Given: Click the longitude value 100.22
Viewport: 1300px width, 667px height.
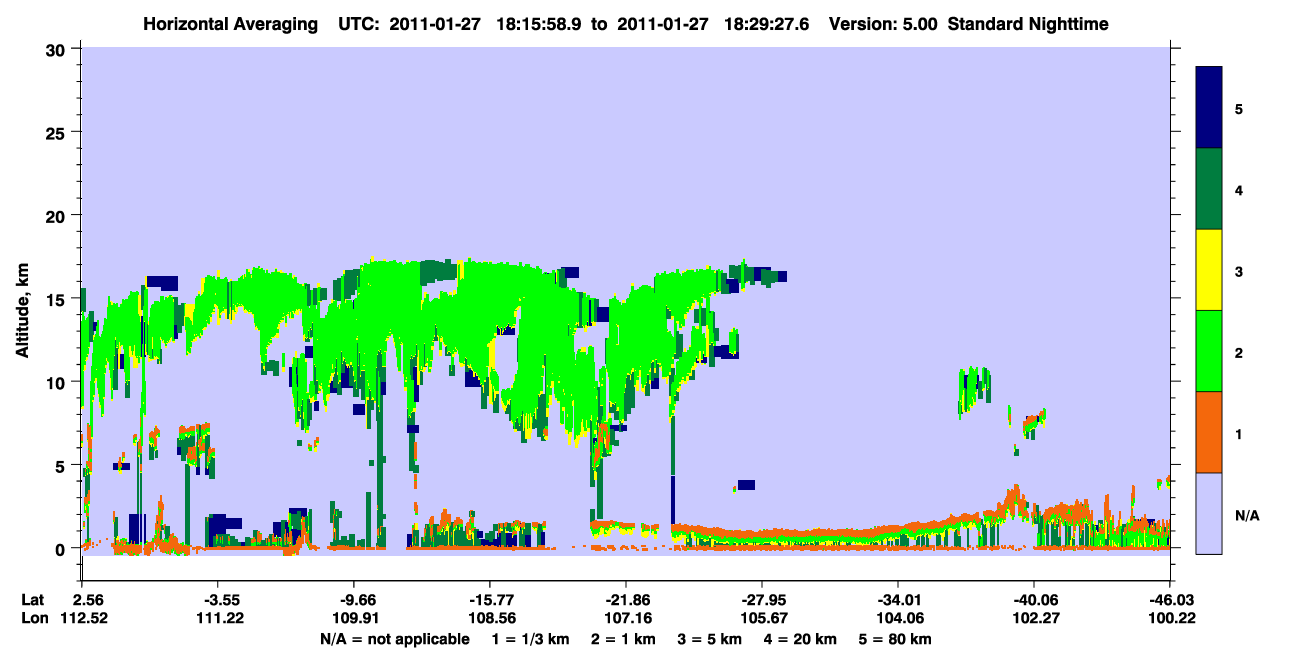Looking at the screenshot, I should click(1170, 618).
